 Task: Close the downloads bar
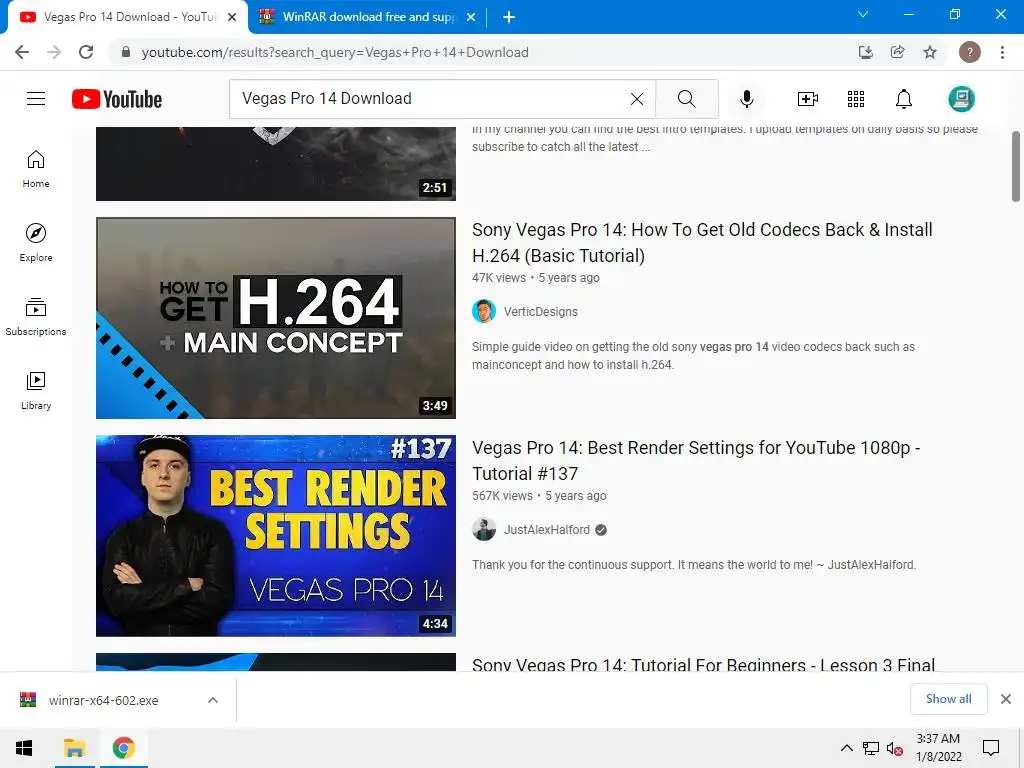tap(1006, 699)
